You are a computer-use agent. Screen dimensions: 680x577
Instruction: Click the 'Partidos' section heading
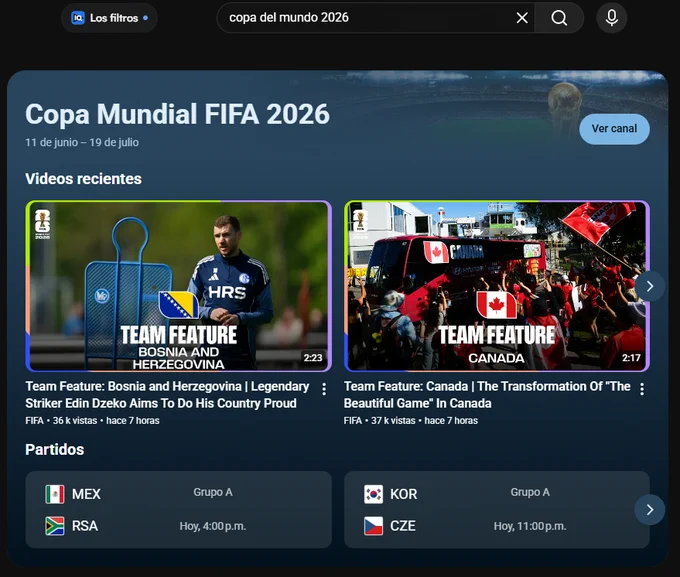(x=55, y=449)
